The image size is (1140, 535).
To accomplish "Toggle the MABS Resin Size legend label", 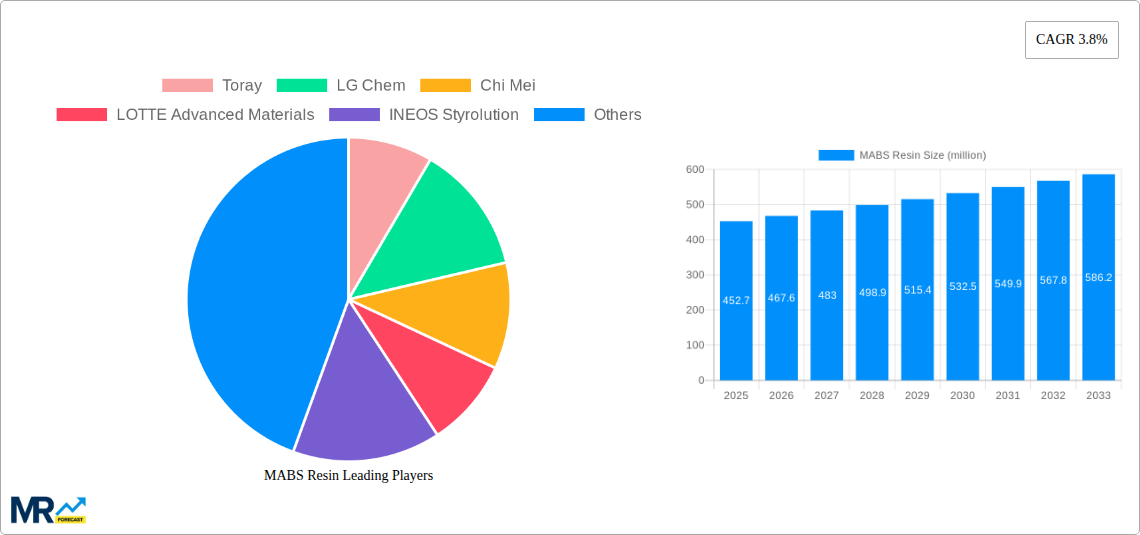I will 922,155.
